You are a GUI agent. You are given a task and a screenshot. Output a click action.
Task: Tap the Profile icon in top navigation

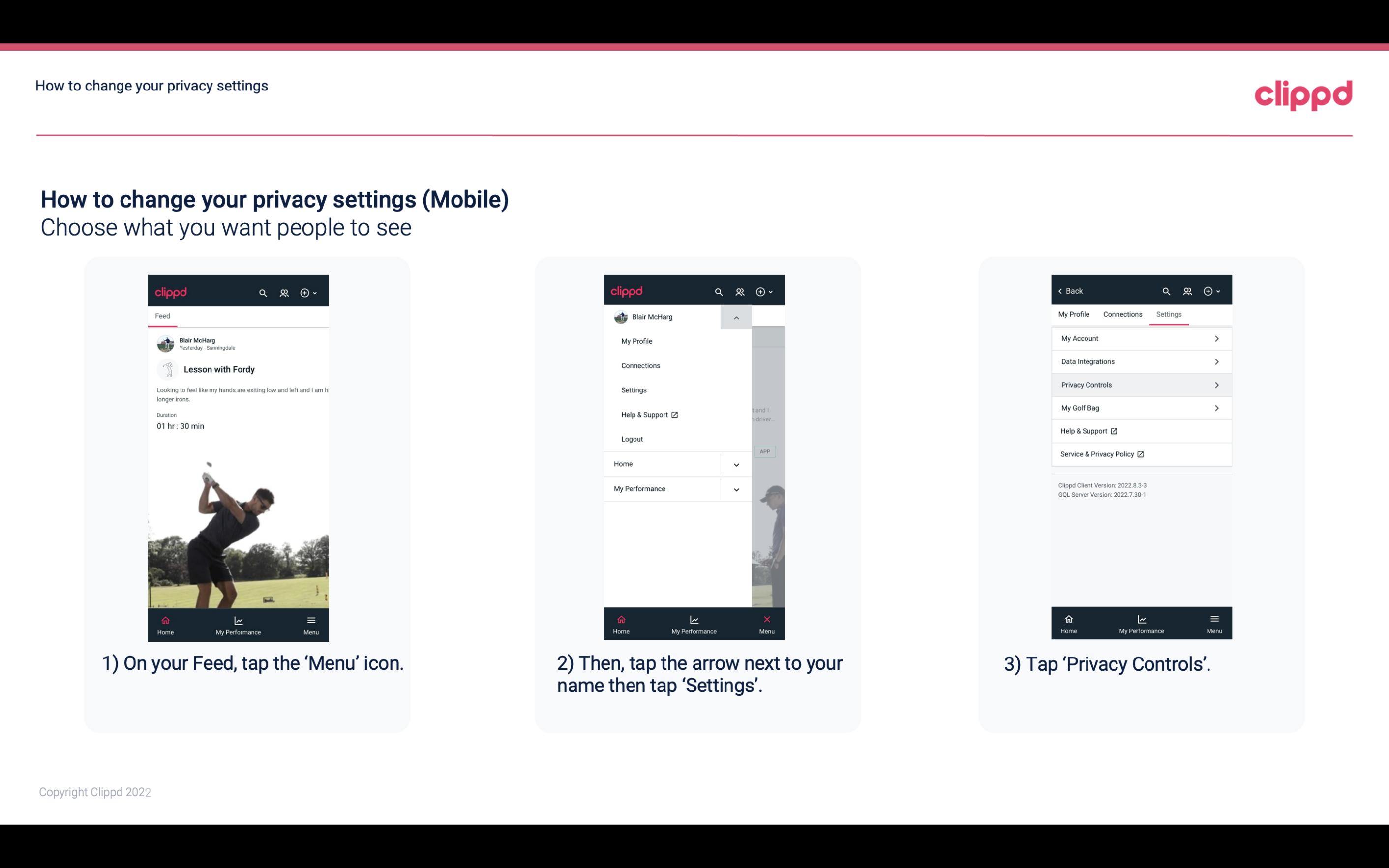[284, 291]
